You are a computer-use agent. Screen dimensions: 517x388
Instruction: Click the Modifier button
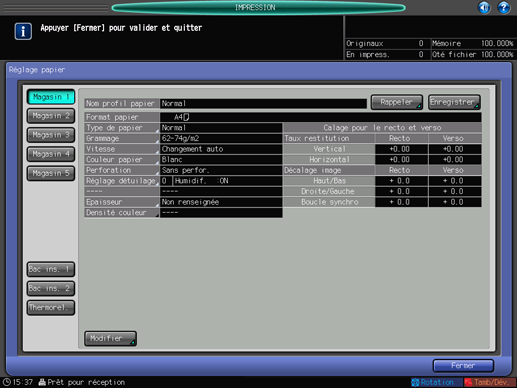[110, 338]
